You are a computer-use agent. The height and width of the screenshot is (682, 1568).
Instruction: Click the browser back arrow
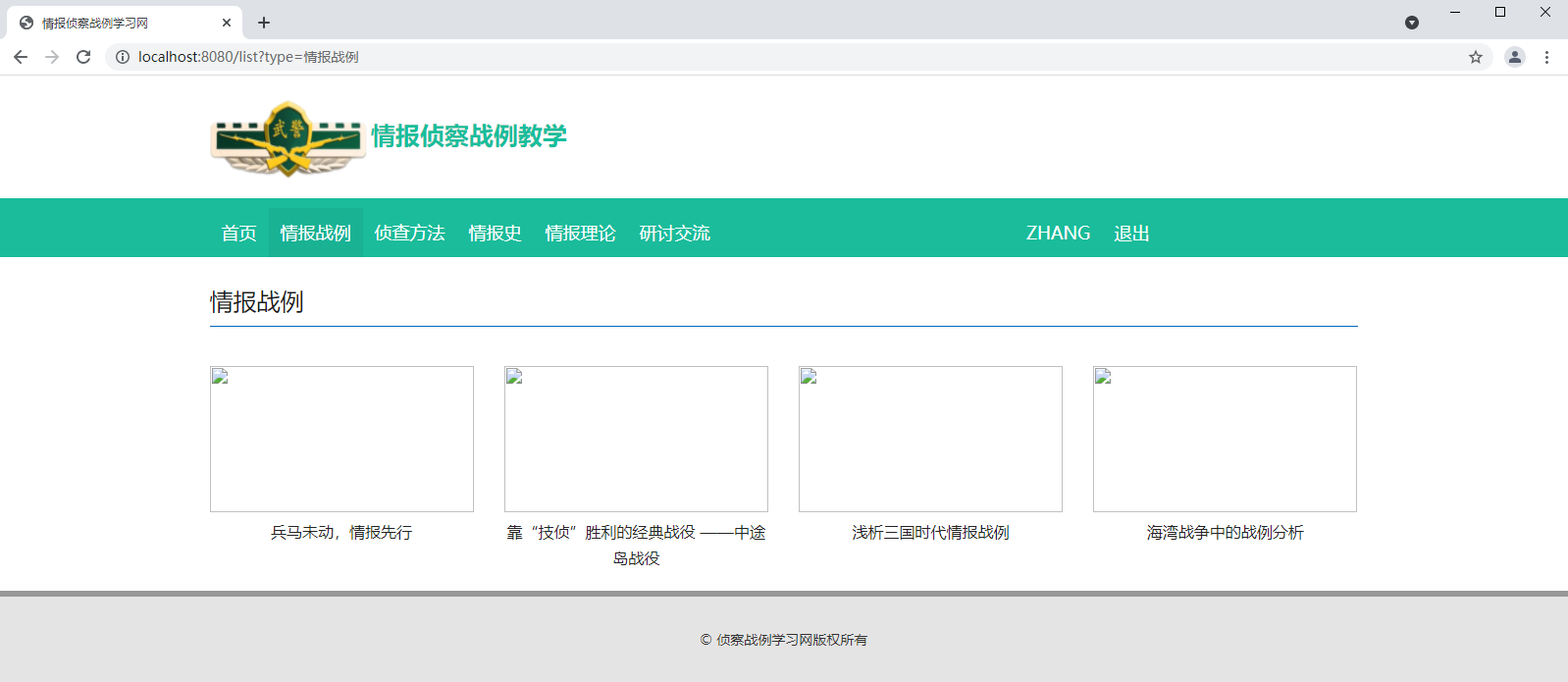point(21,57)
